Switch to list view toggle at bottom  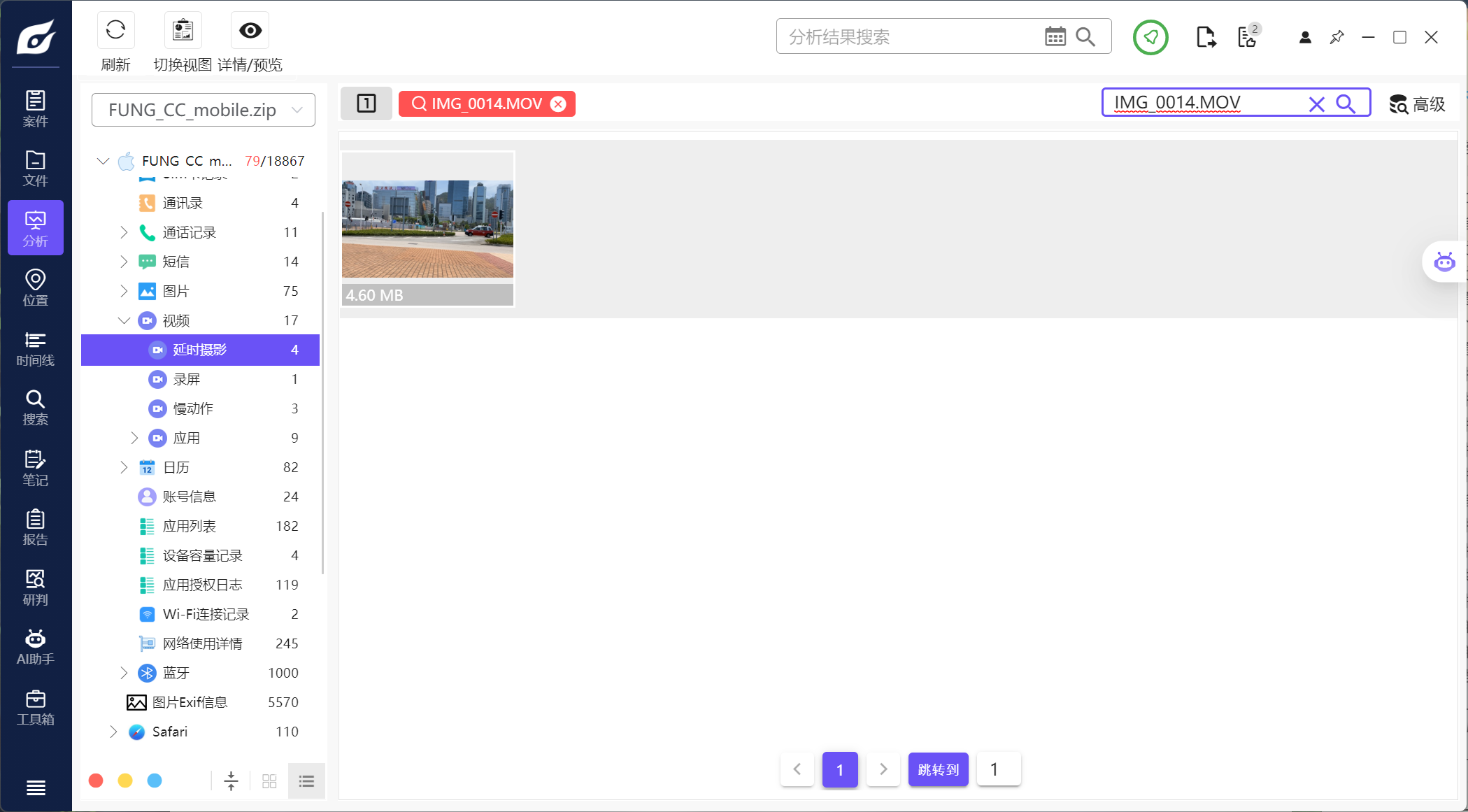[x=306, y=781]
